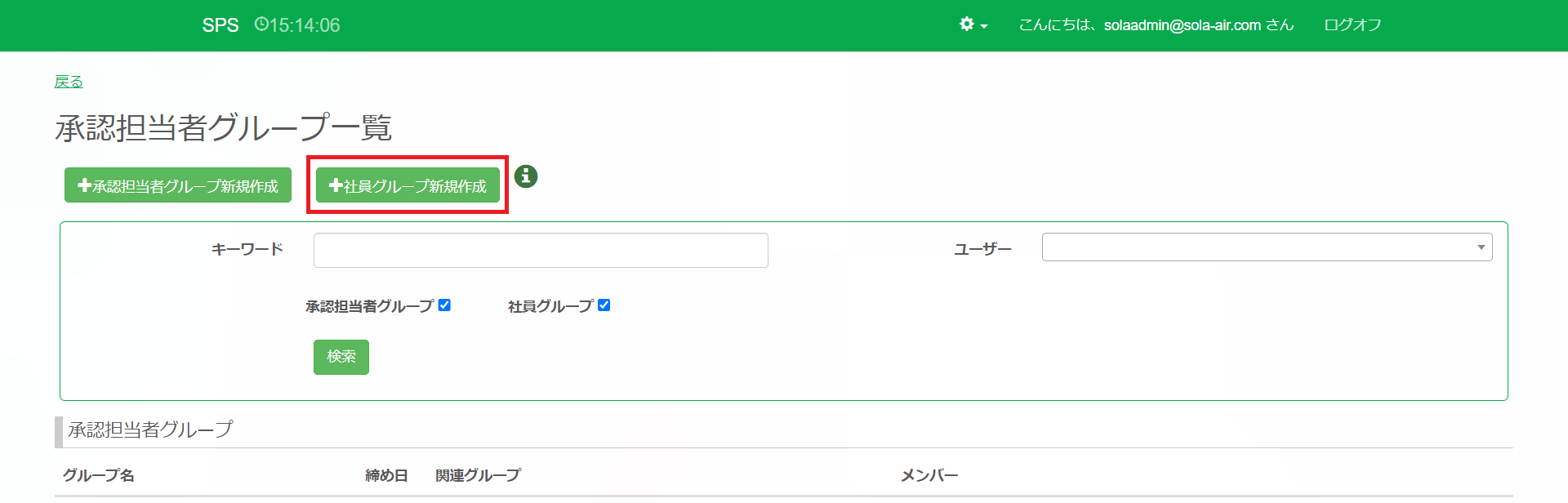Open the gear settings menu
1568x503 pixels.
click(x=973, y=24)
